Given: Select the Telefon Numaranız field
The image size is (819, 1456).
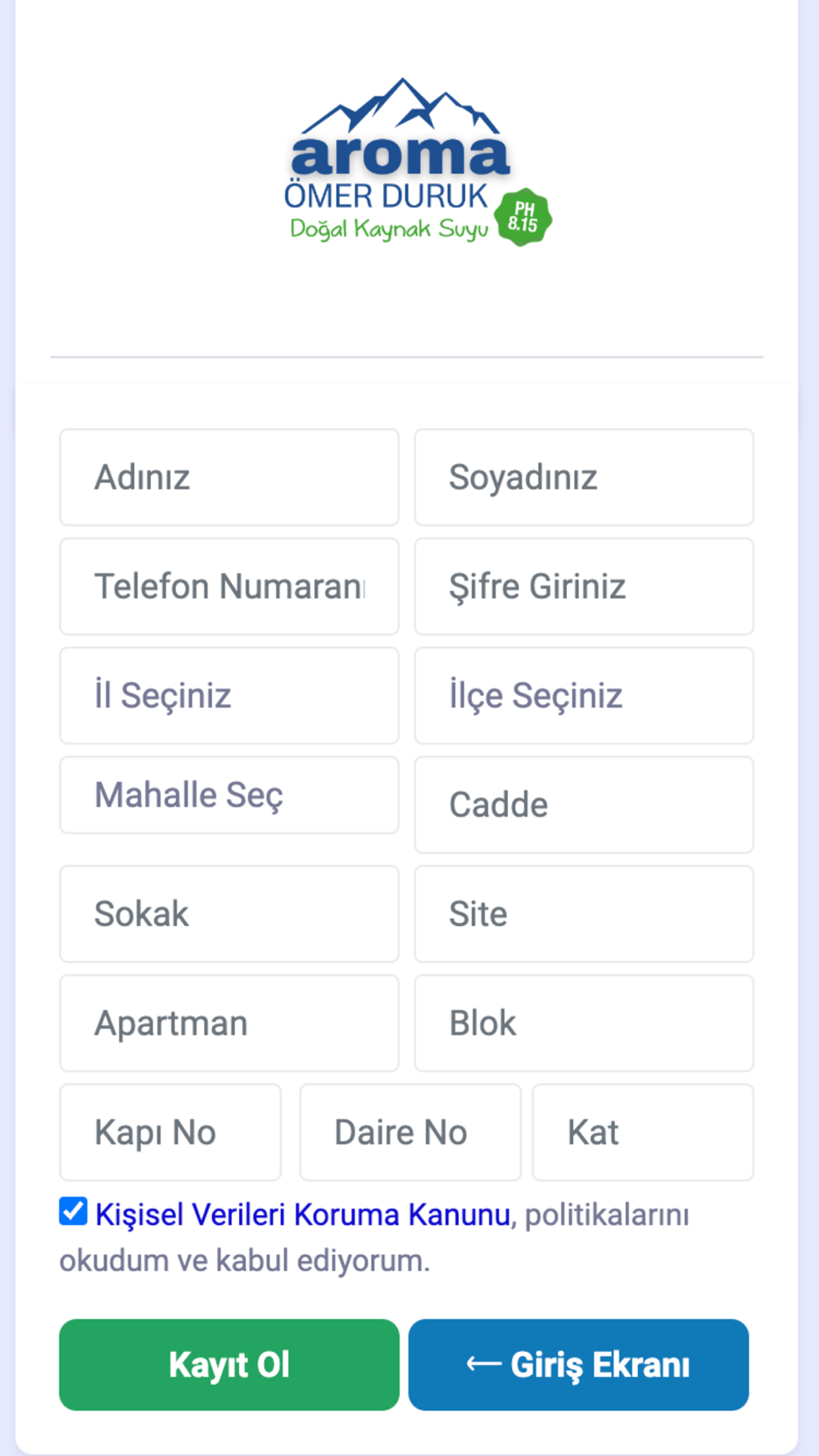Looking at the screenshot, I should (229, 586).
